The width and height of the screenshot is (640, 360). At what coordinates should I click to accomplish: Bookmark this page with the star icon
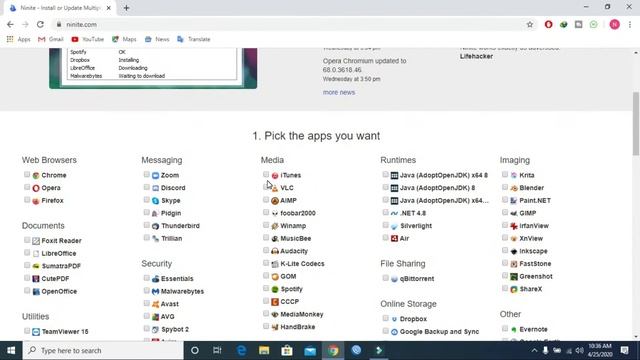click(x=530, y=24)
